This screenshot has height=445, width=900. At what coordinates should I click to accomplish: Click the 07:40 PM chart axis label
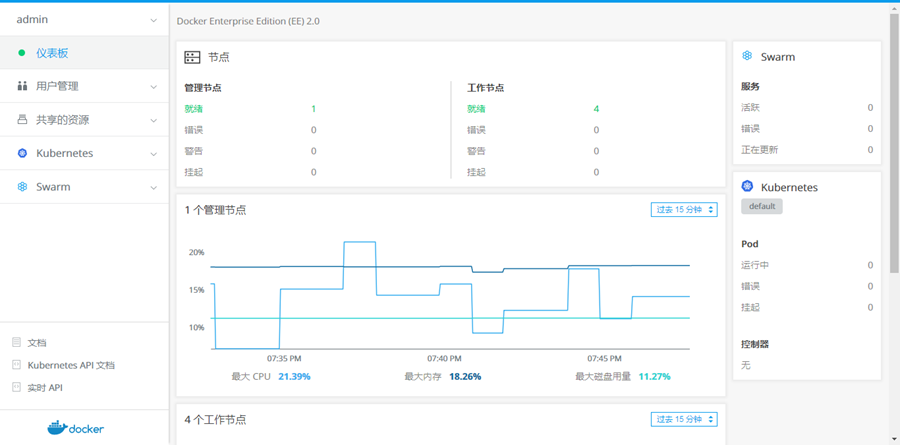[444, 358]
